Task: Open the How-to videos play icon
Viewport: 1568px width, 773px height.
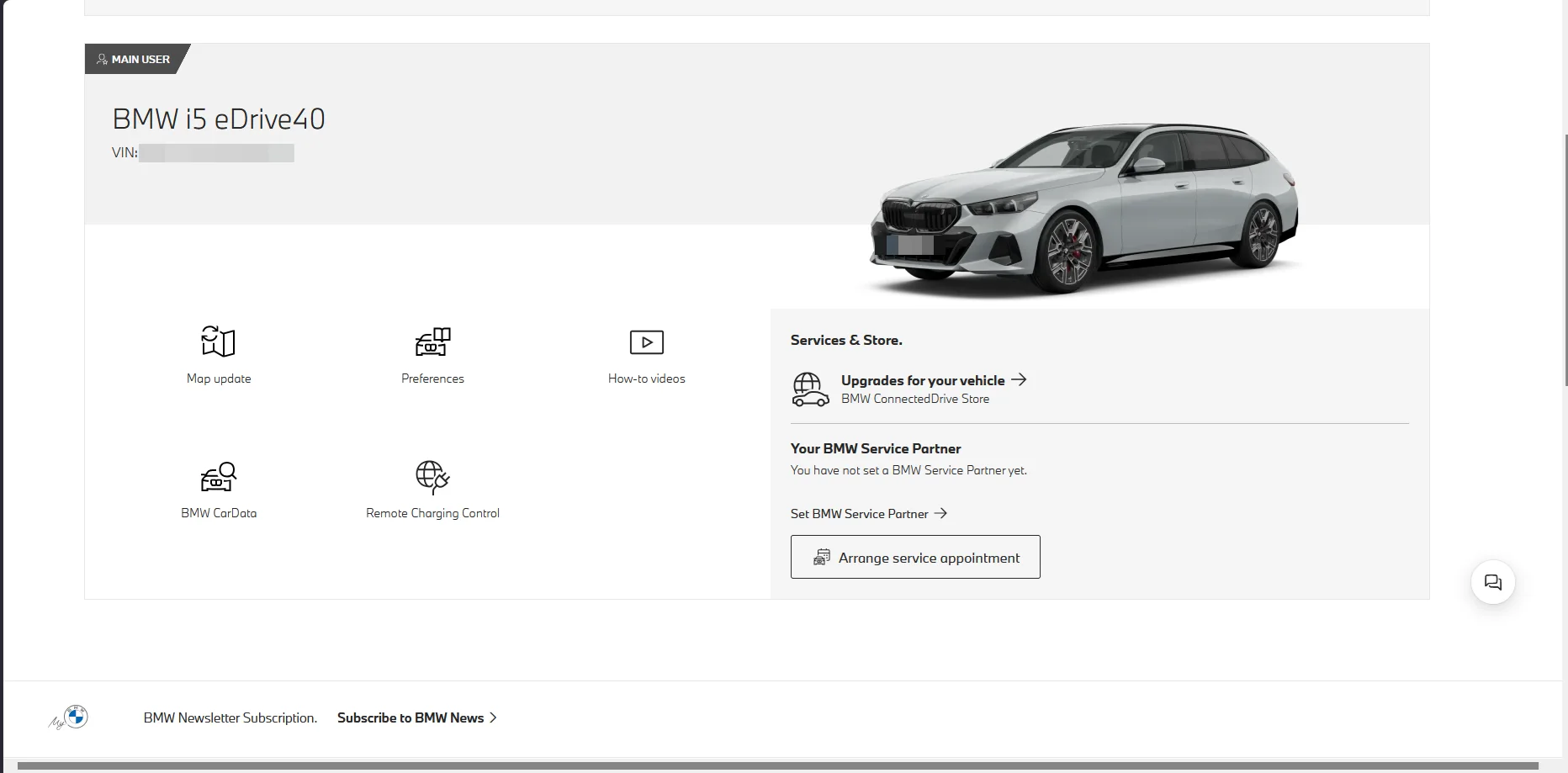Action: [x=647, y=342]
